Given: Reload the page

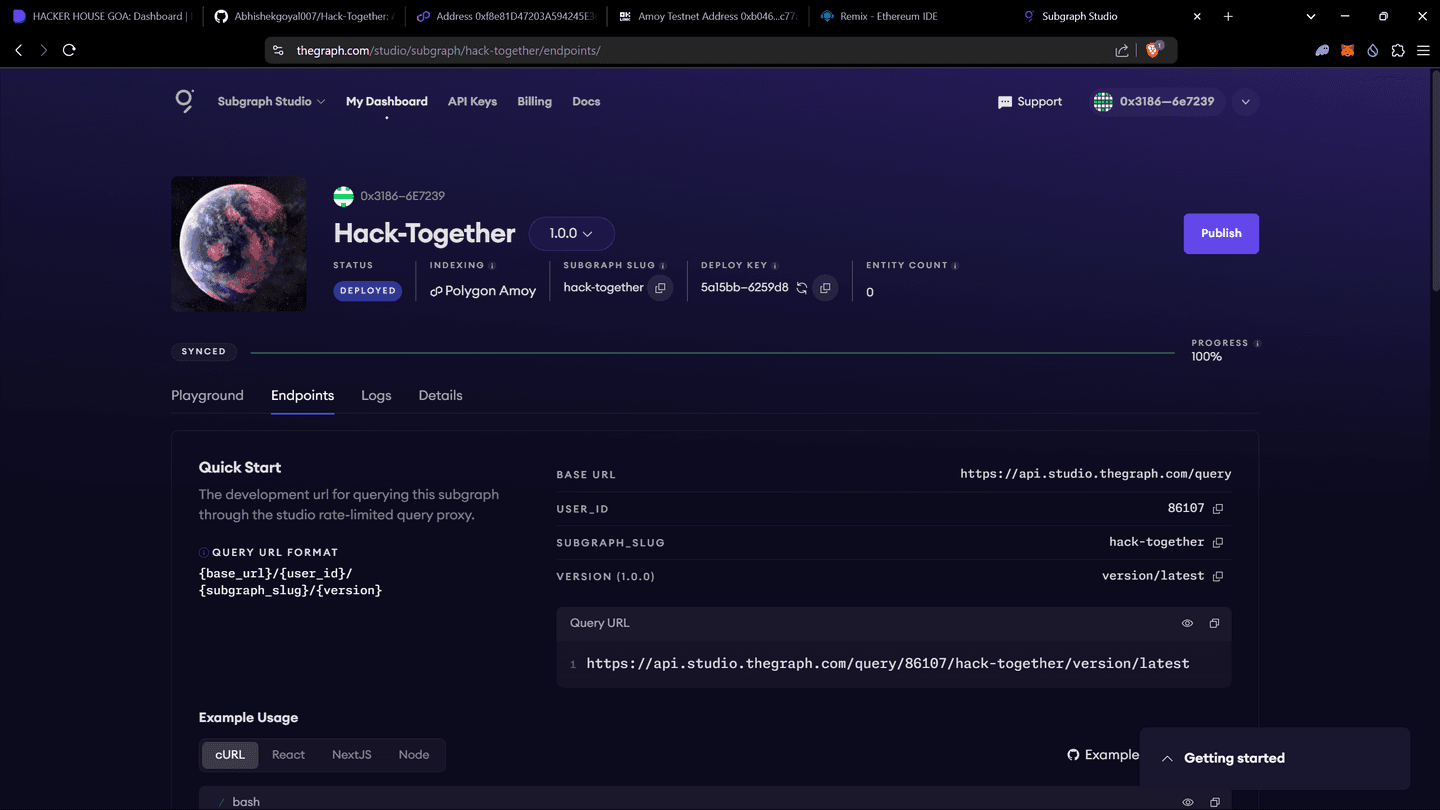Looking at the screenshot, I should pyautogui.click(x=69, y=50).
